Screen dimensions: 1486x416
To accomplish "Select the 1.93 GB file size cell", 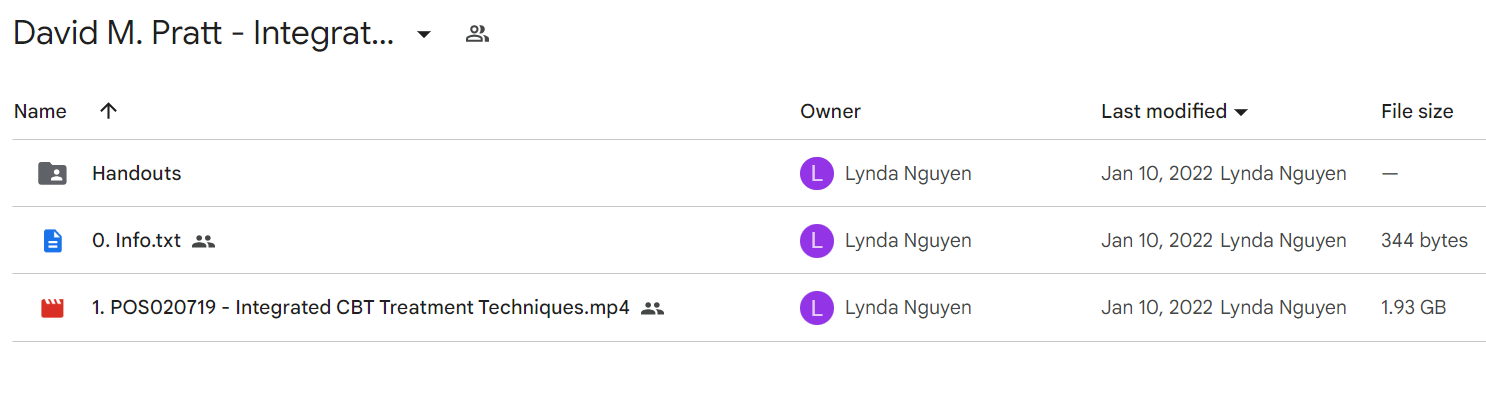I will point(1413,308).
